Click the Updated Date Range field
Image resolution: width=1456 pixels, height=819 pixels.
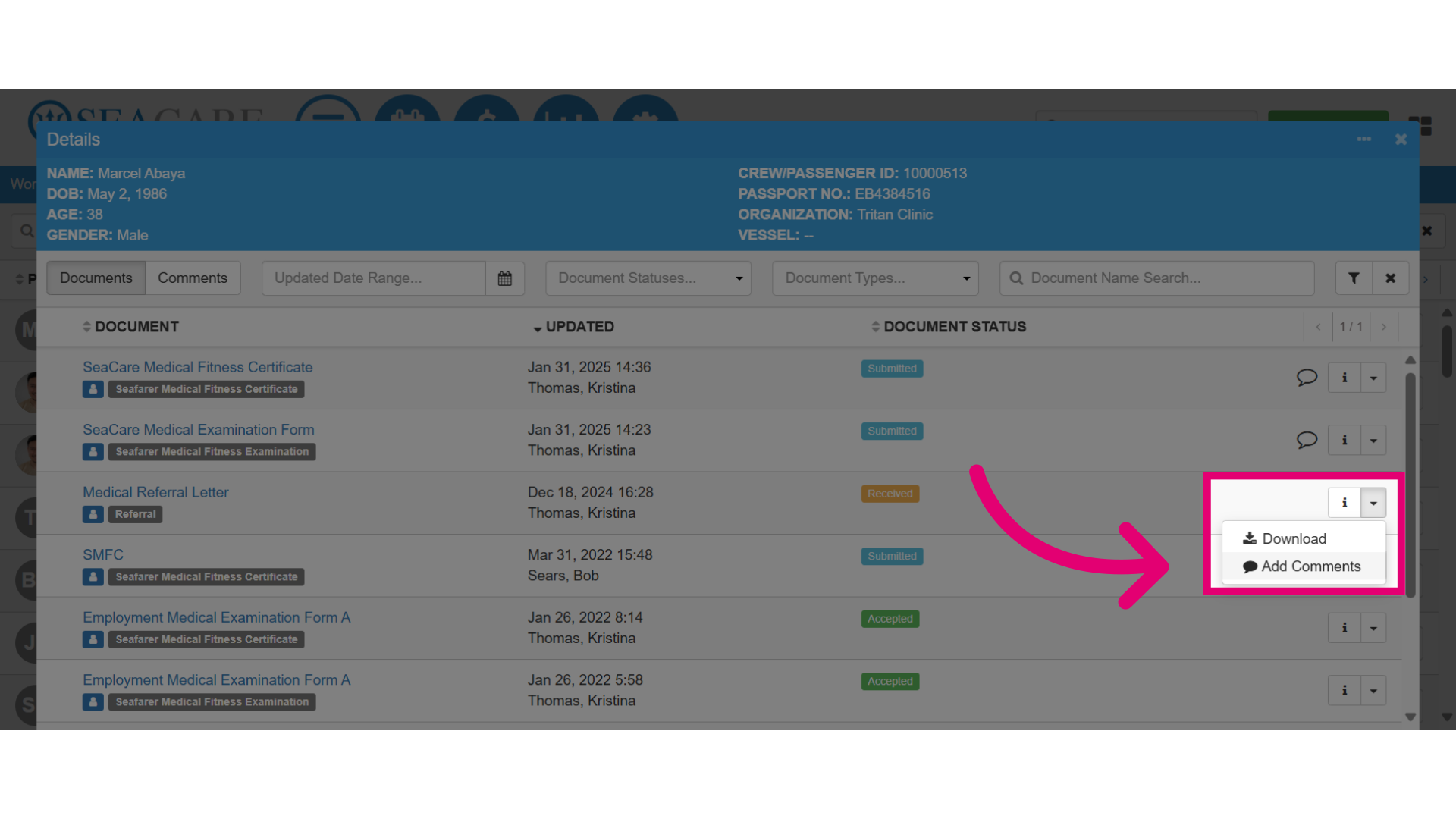374,278
